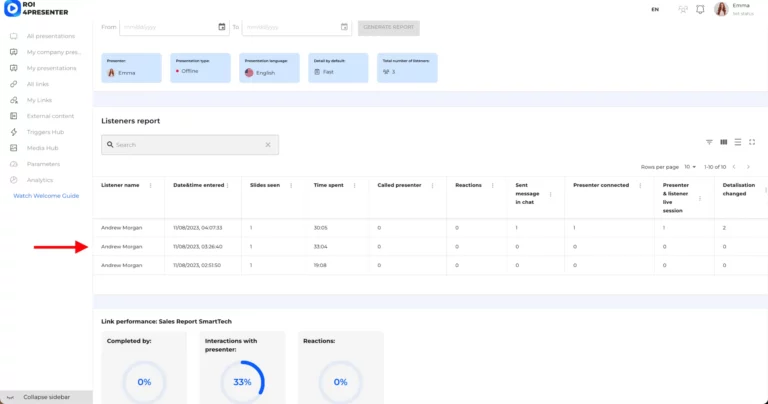Screen dimensions: 768x404
Task: Open Triggers Hub
Action: (x=45, y=132)
